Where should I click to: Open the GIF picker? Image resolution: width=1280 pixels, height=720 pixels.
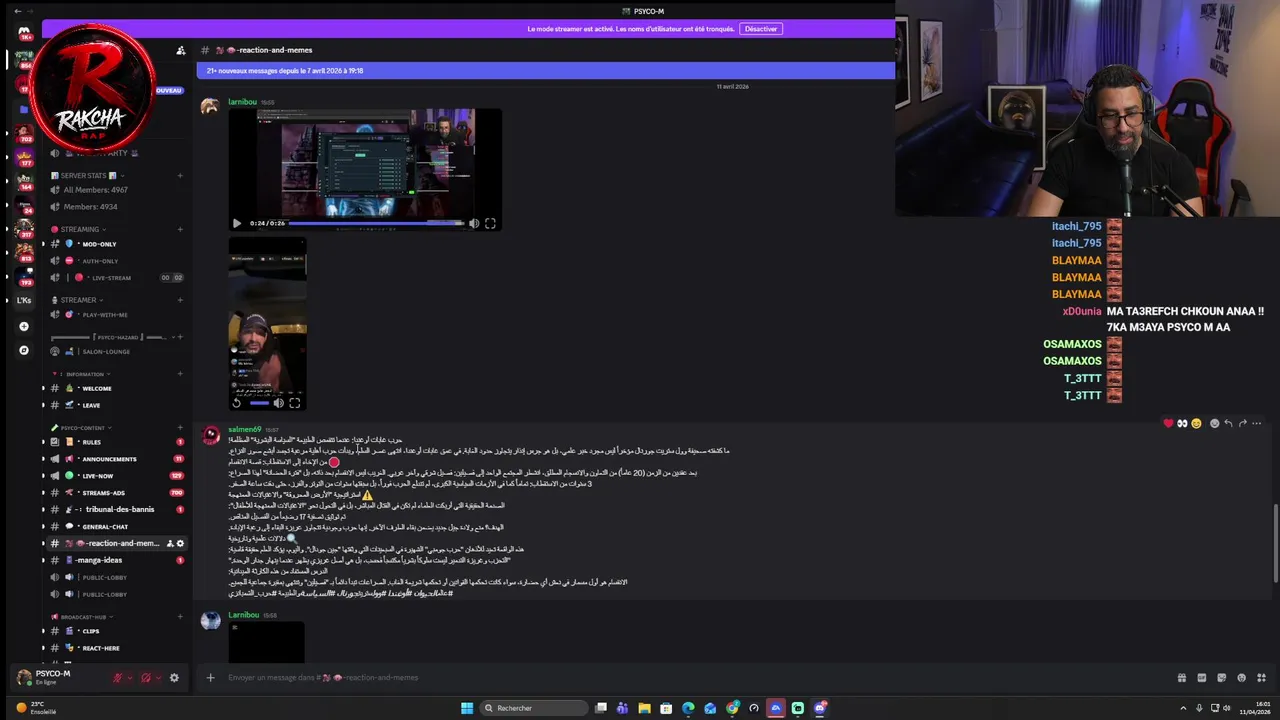(x=1202, y=677)
